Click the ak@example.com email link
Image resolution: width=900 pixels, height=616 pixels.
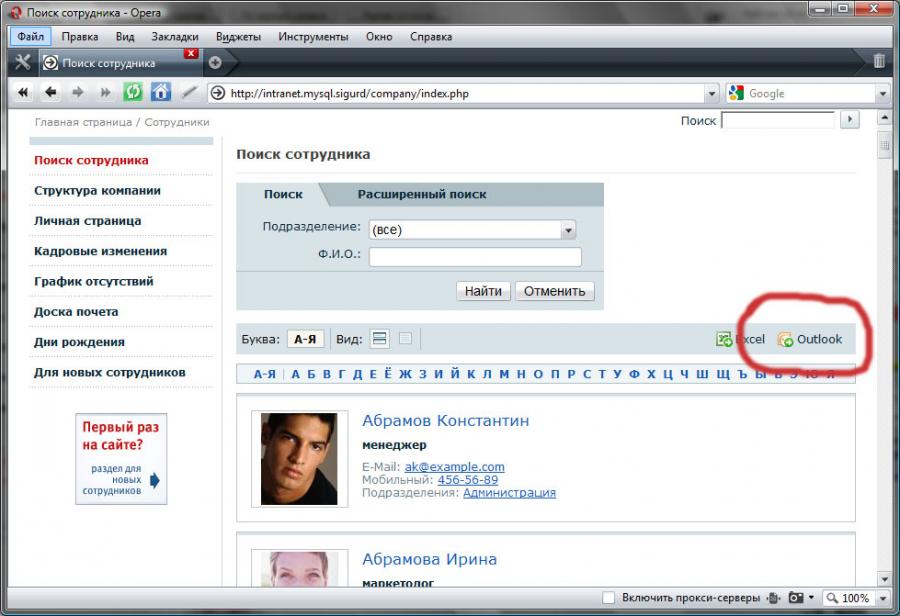(455, 467)
